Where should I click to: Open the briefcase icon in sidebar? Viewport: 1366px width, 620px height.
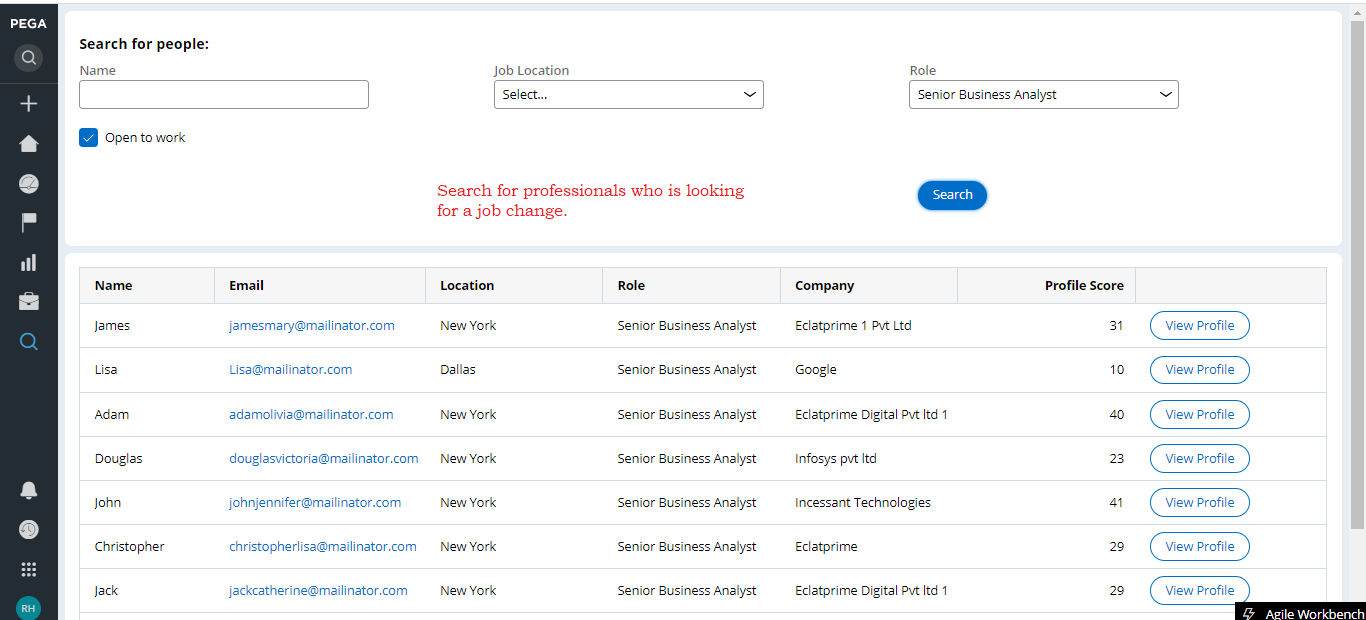pos(29,301)
